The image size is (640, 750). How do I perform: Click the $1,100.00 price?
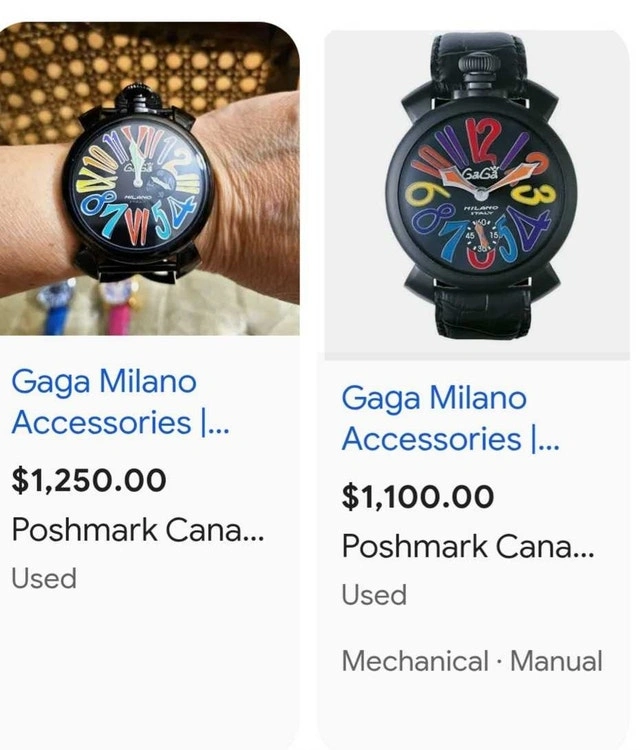pos(418,496)
